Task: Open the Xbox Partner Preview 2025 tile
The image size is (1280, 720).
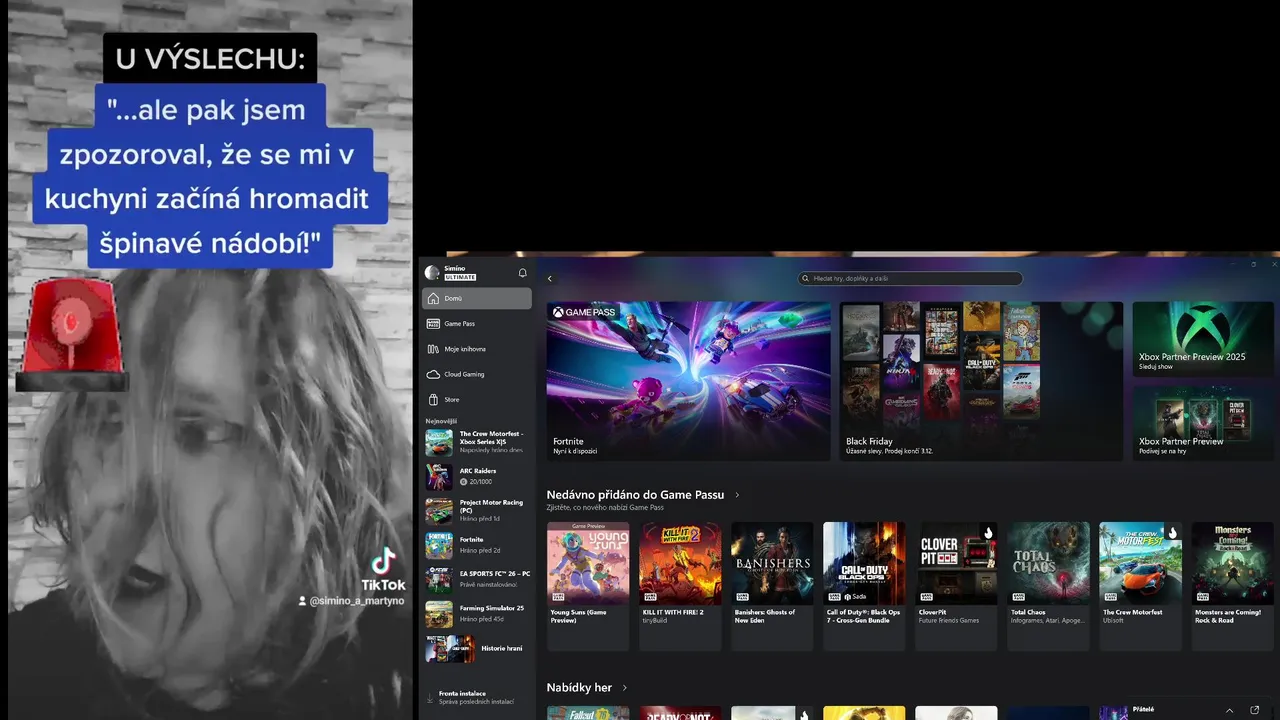Action: coord(1204,339)
